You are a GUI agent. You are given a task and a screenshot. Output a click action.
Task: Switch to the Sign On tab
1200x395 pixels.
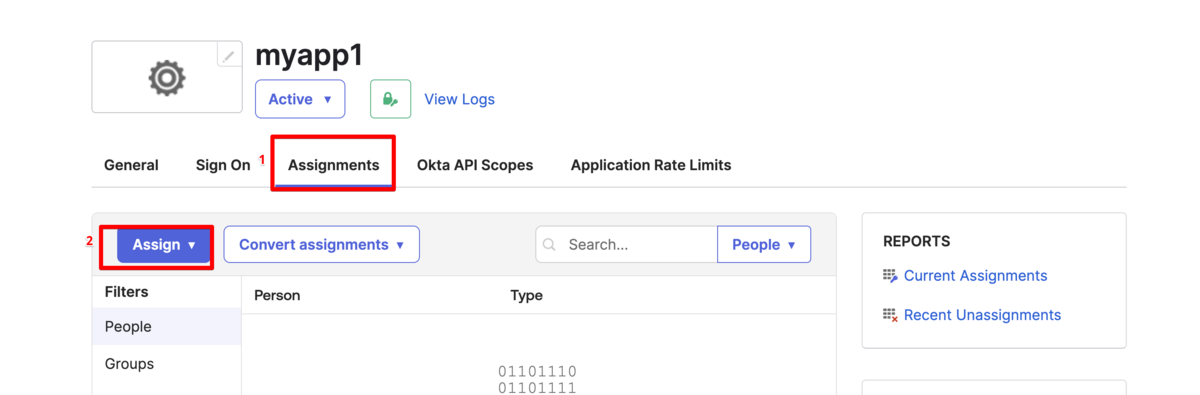click(223, 165)
